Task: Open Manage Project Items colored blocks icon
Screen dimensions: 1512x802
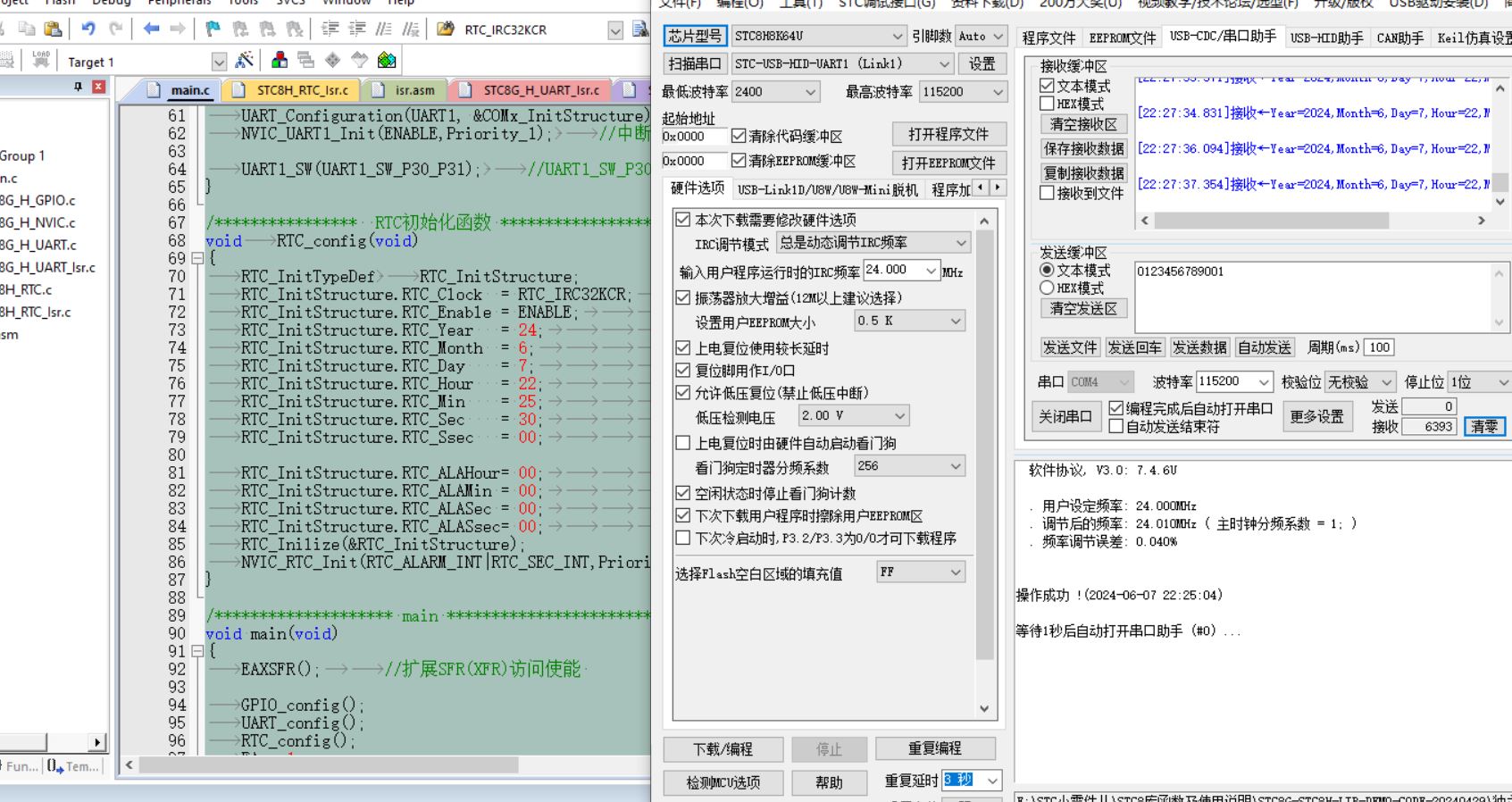Action: [x=280, y=60]
